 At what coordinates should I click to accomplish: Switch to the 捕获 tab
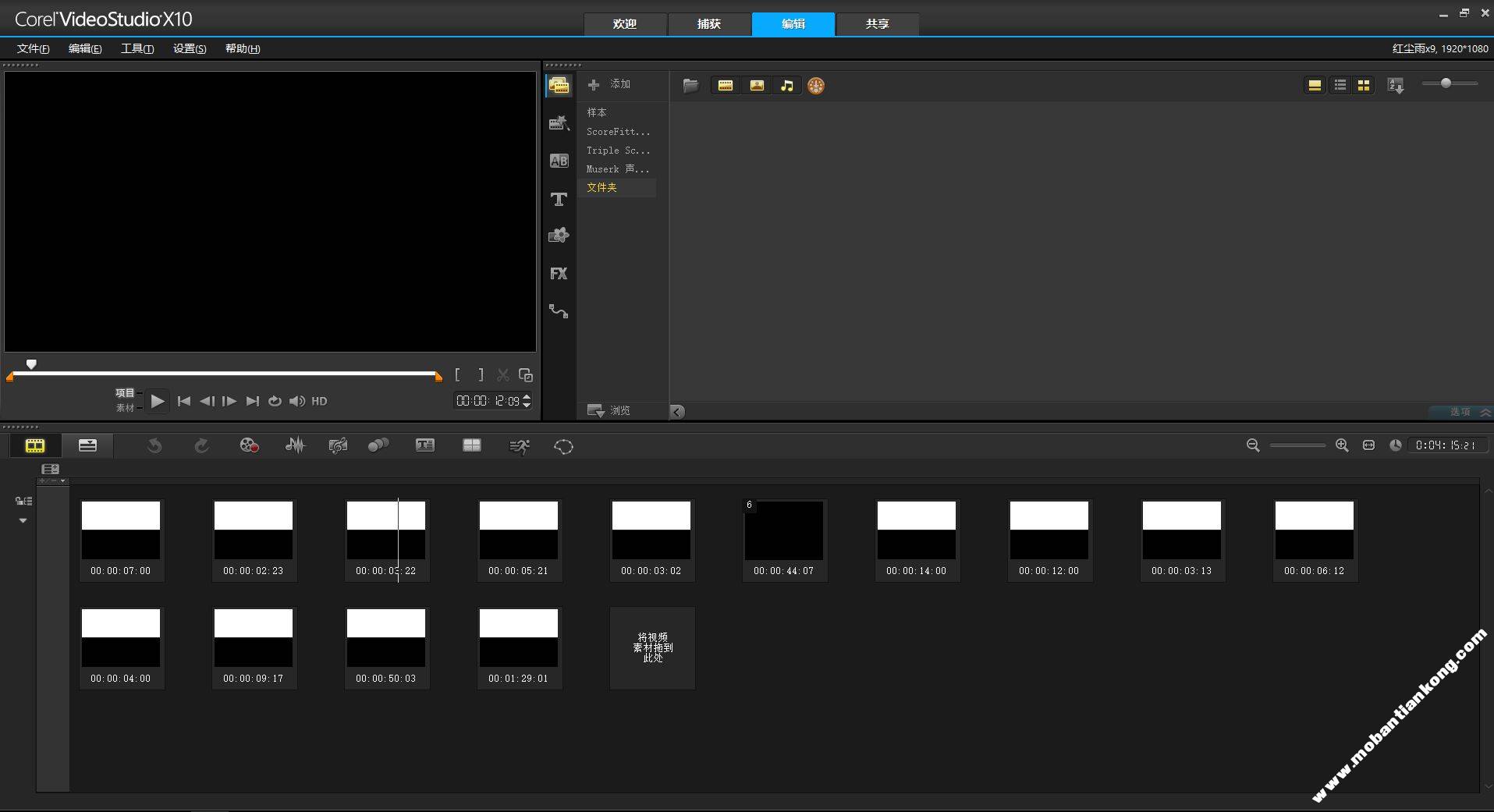tap(708, 24)
